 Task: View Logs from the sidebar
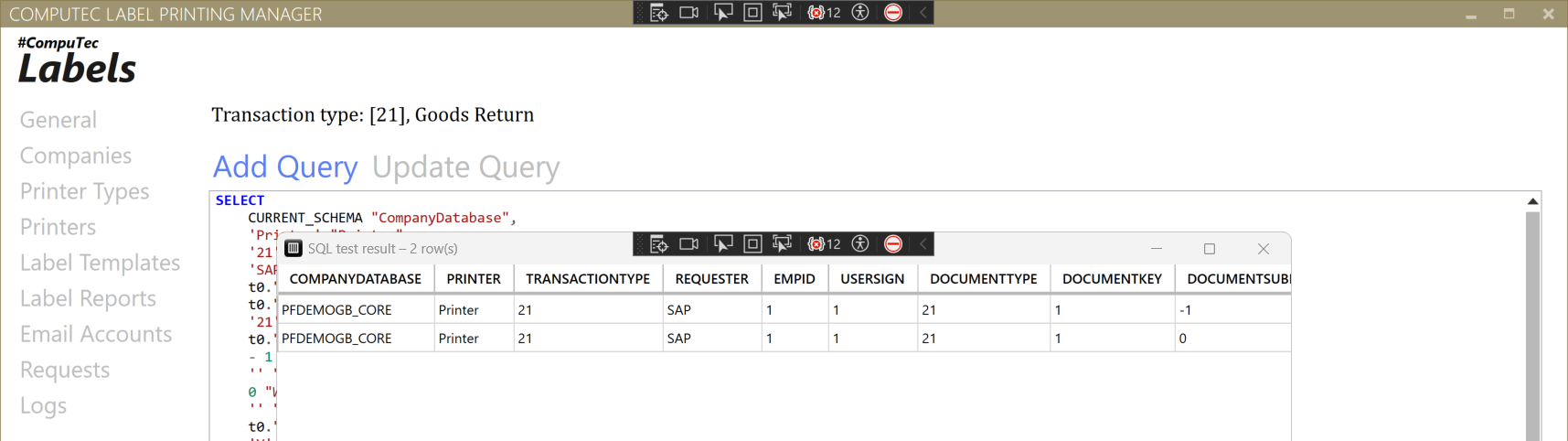tap(43, 405)
